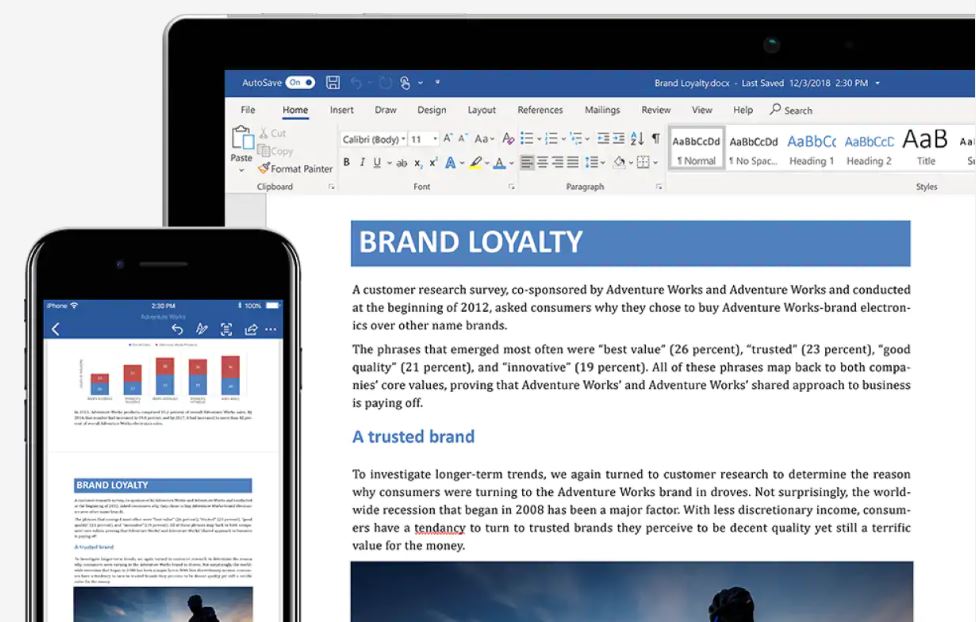This screenshot has width=976, height=622.
Task: Click the Redo icon in Quick Access Toolbar
Action: click(386, 83)
